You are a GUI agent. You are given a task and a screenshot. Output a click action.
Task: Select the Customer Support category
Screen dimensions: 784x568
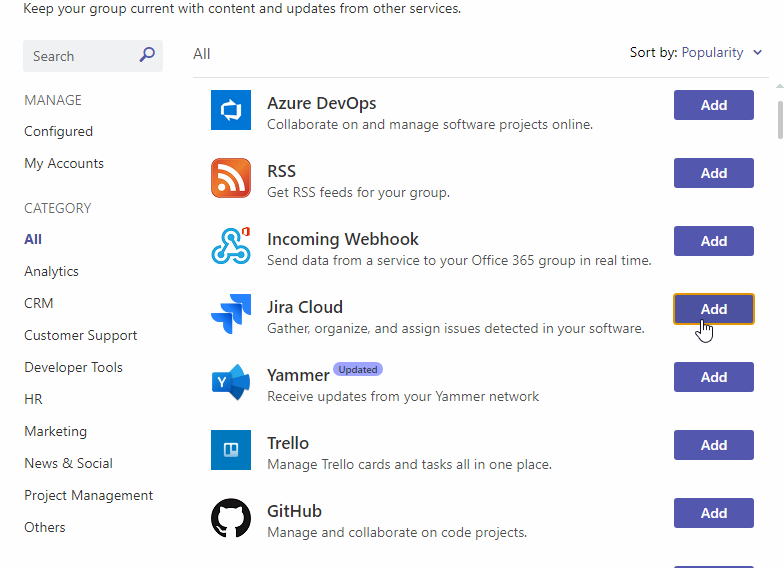pyautogui.click(x=80, y=336)
